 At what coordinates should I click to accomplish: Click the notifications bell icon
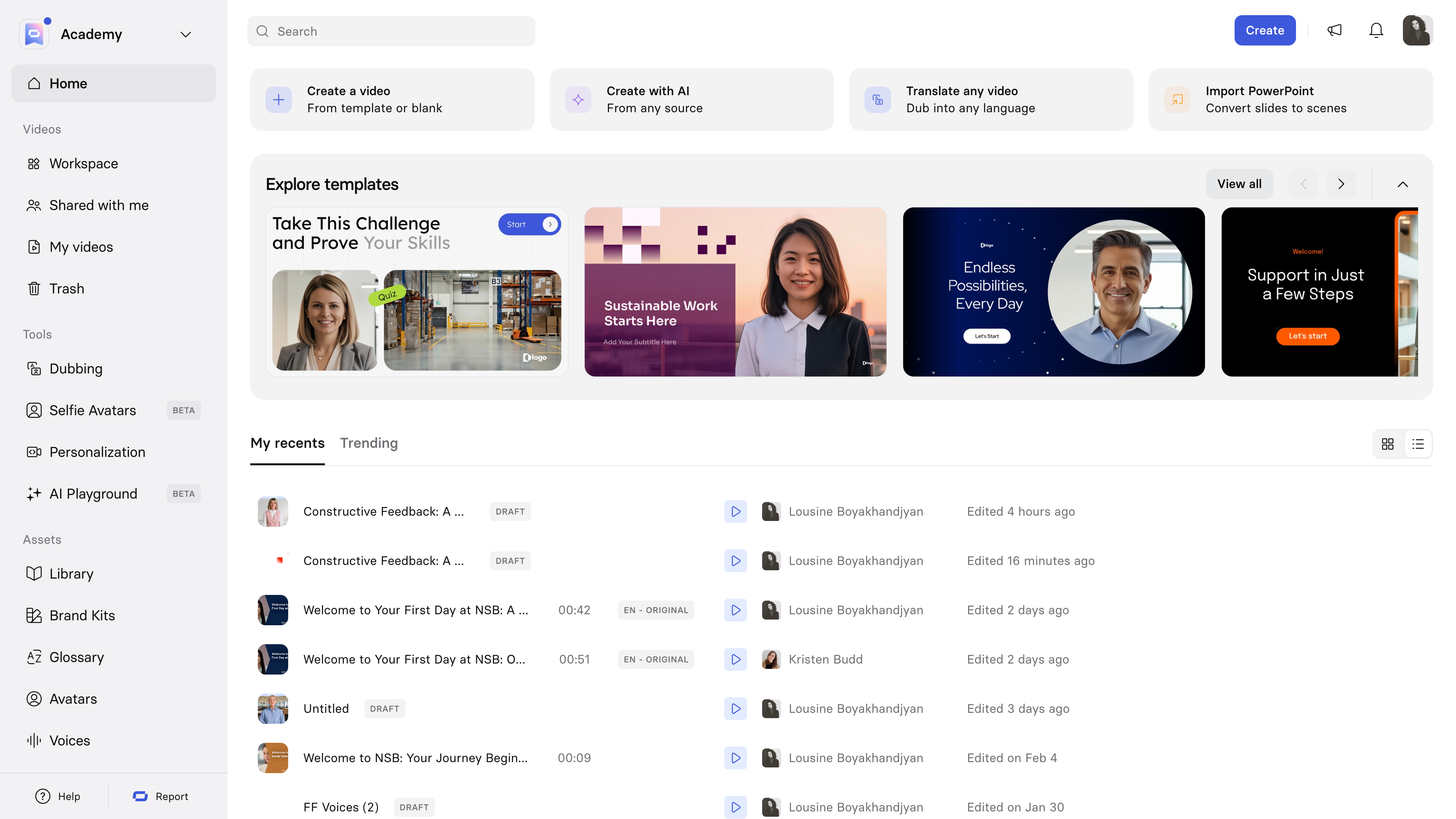click(1376, 30)
